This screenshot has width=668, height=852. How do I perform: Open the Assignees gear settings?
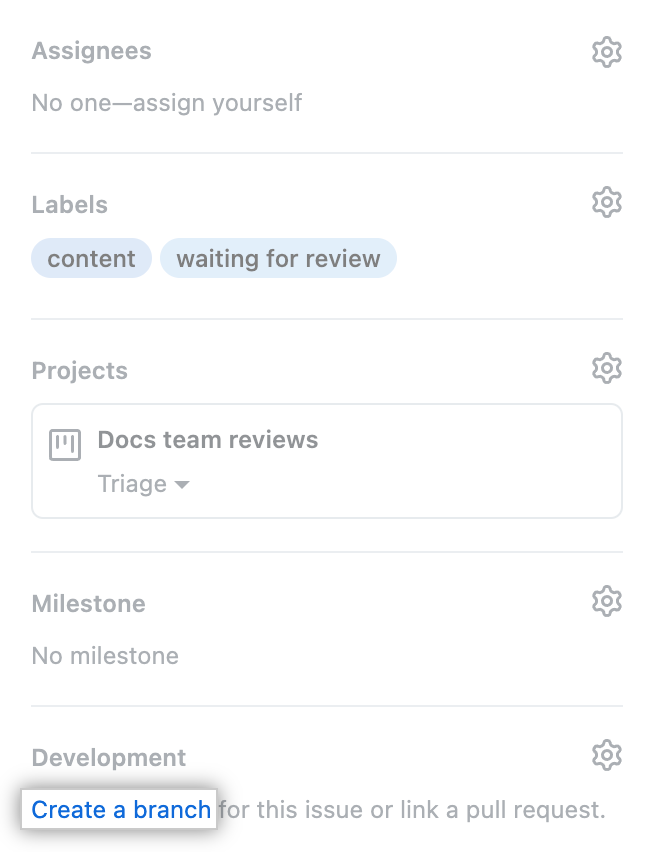tap(607, 52)
